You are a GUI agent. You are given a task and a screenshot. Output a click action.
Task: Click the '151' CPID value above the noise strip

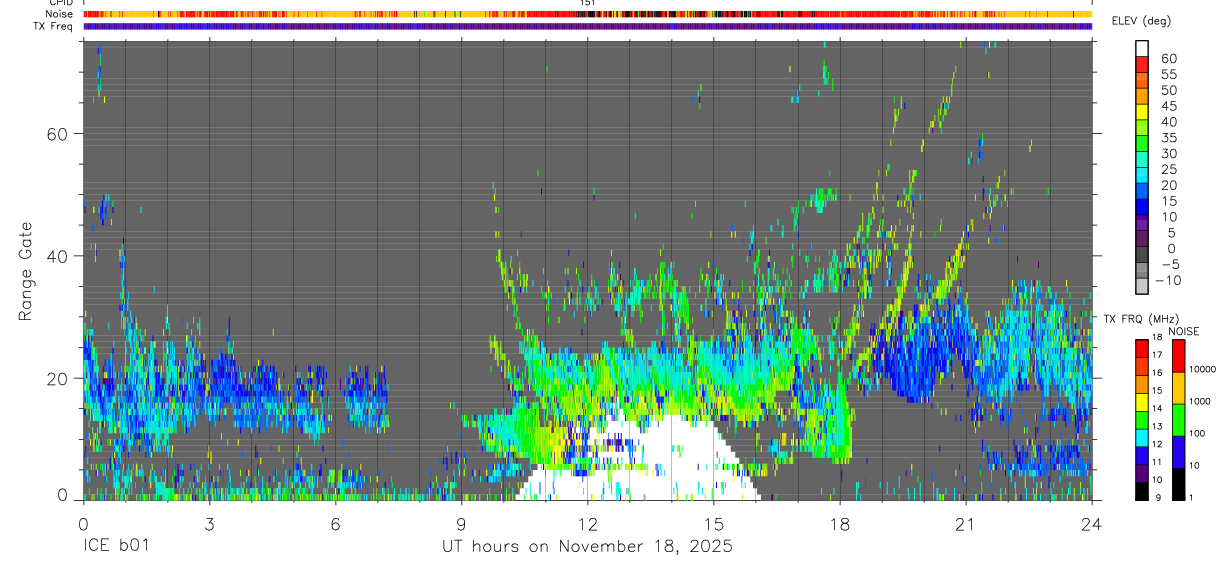[x=587, y=3]
